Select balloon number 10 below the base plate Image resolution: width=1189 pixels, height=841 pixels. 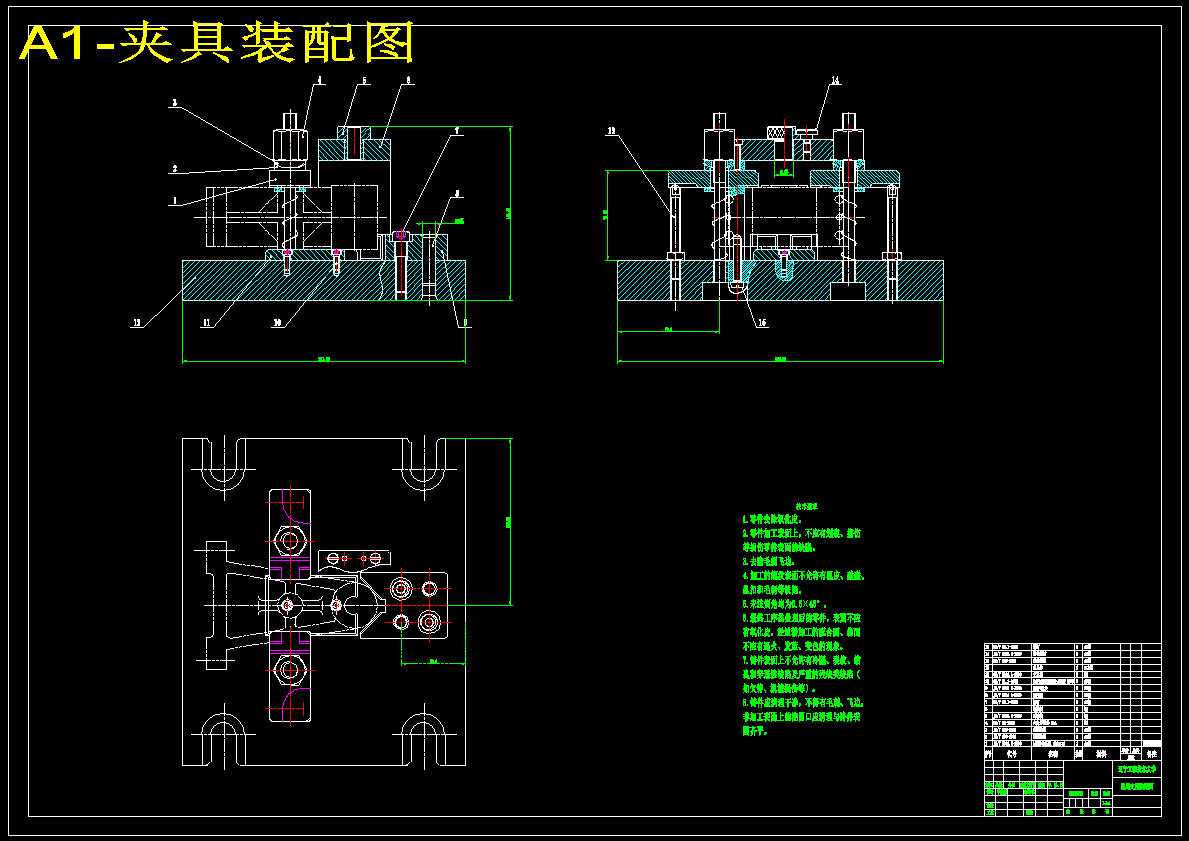click(x=278, y=323)
